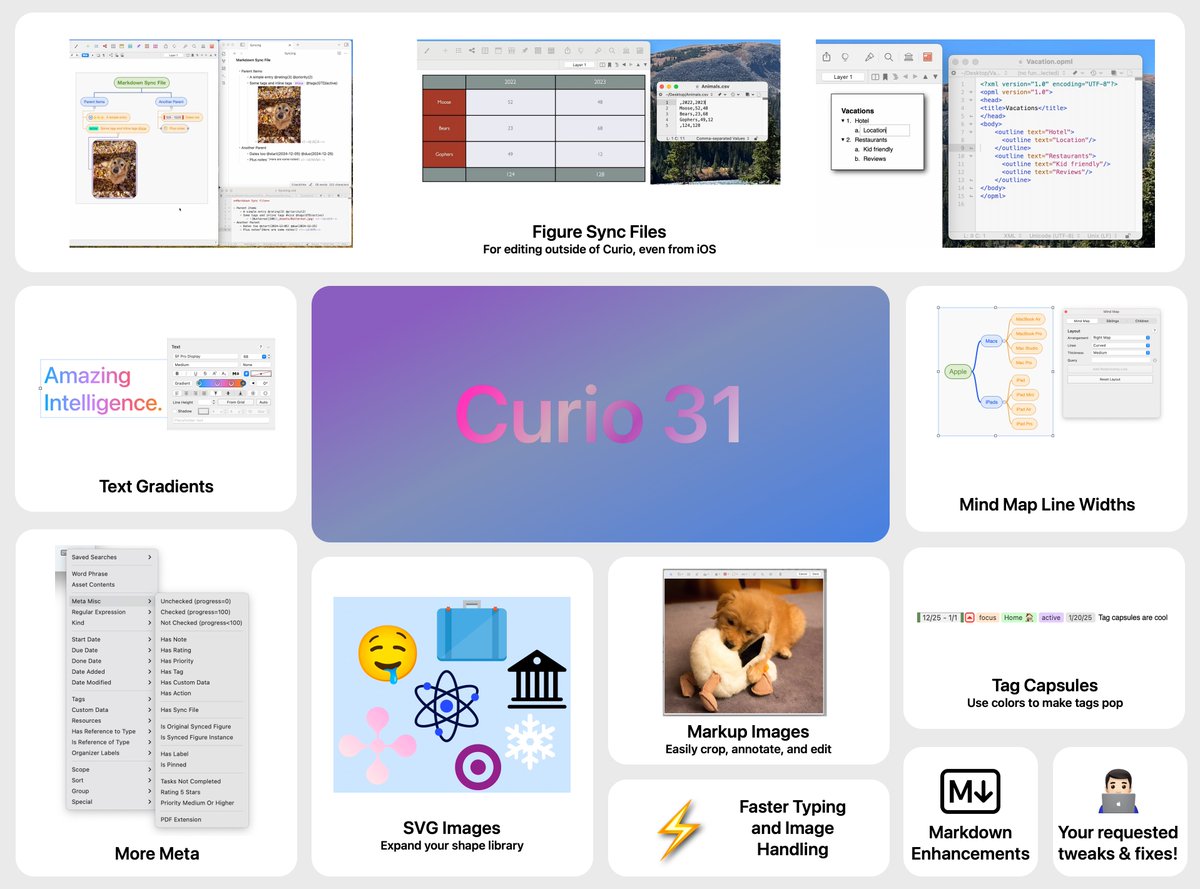Click the purple active tag capsule
The image size is (1200, 889).
[x=1051, y=618]
